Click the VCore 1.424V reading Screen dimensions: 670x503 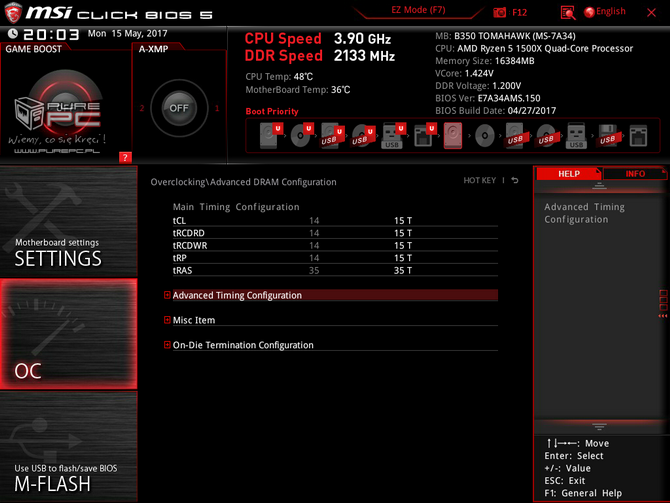464,74
